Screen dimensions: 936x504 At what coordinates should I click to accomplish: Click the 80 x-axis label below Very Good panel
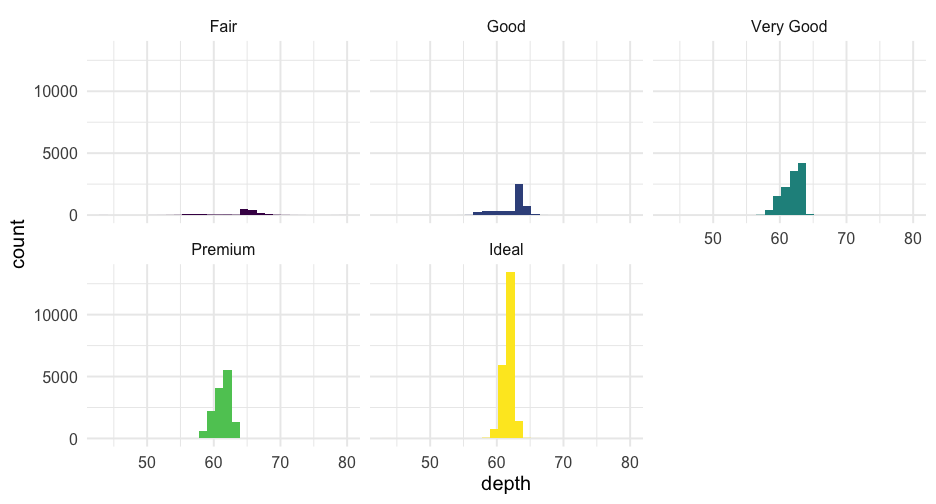912,238
